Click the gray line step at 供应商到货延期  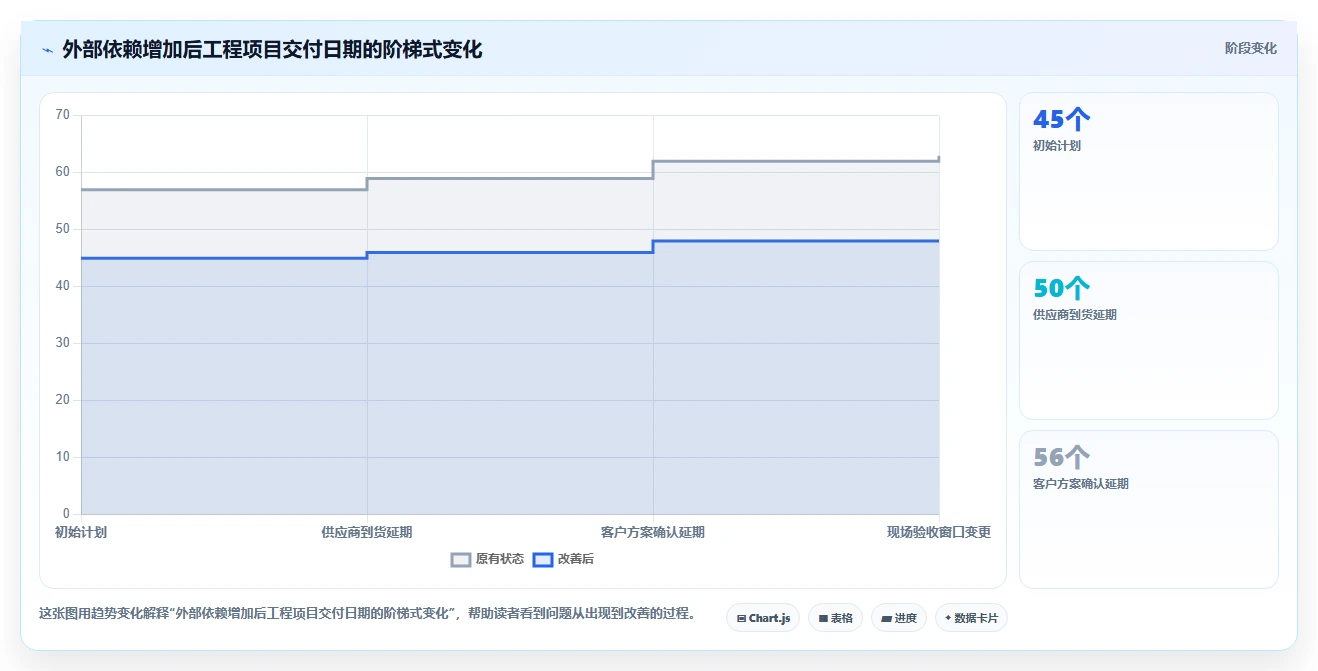pos(367,184)
